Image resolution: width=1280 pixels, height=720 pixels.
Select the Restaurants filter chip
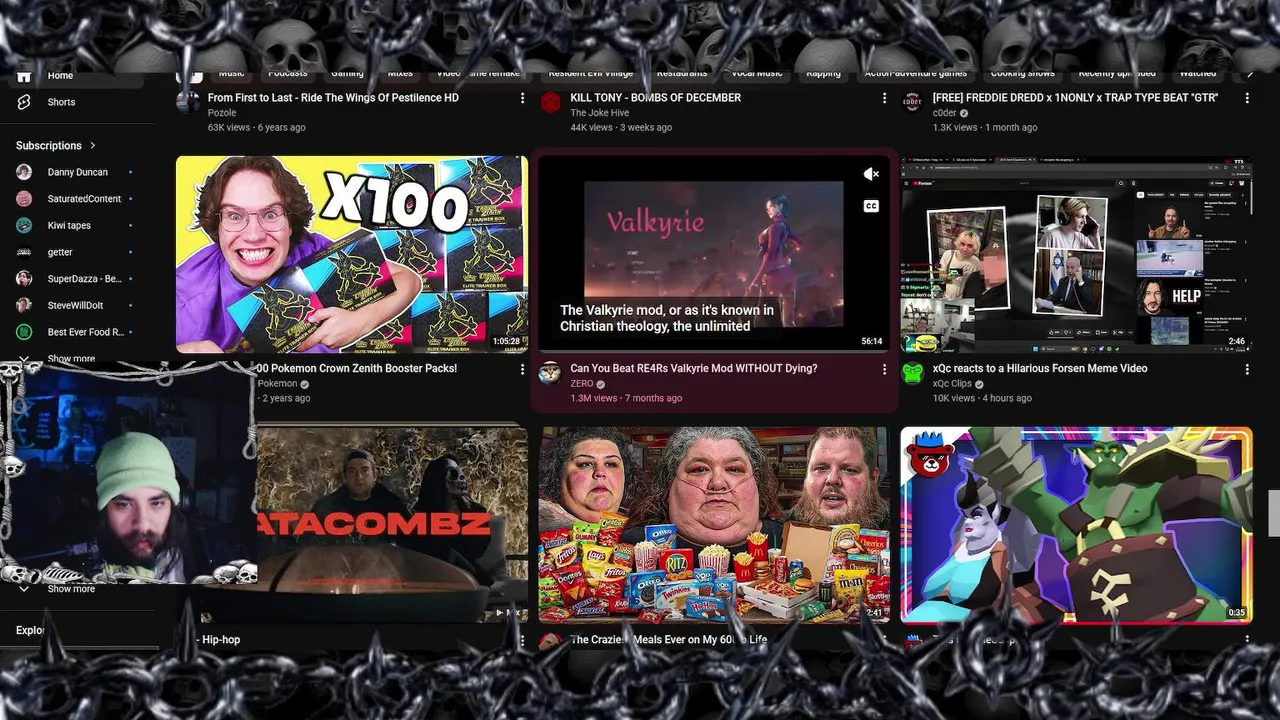click(682, 73)
